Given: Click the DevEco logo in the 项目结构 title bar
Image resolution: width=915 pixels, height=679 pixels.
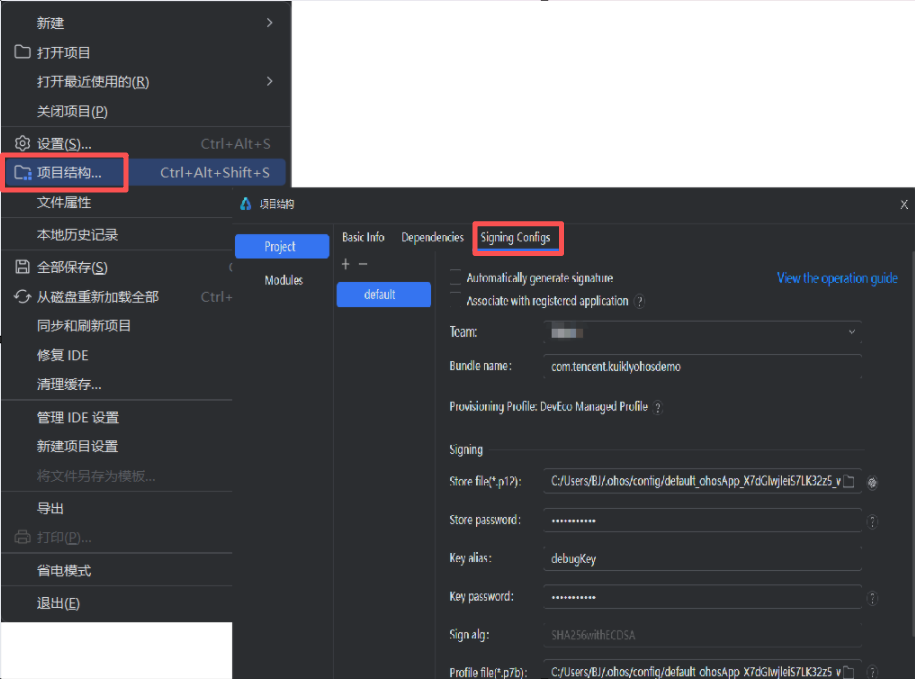Looking at the screenshot, I should pos(246,204).
